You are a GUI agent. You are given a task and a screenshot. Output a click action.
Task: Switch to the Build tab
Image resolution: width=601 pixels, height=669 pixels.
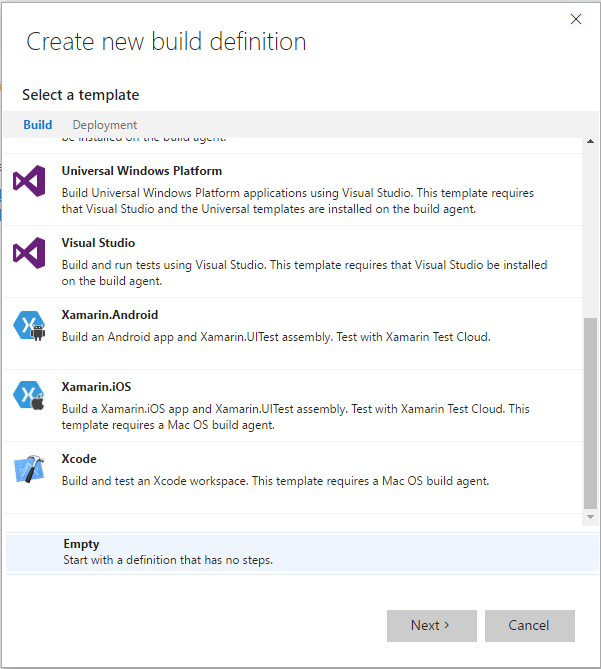[x=38, y=125]
